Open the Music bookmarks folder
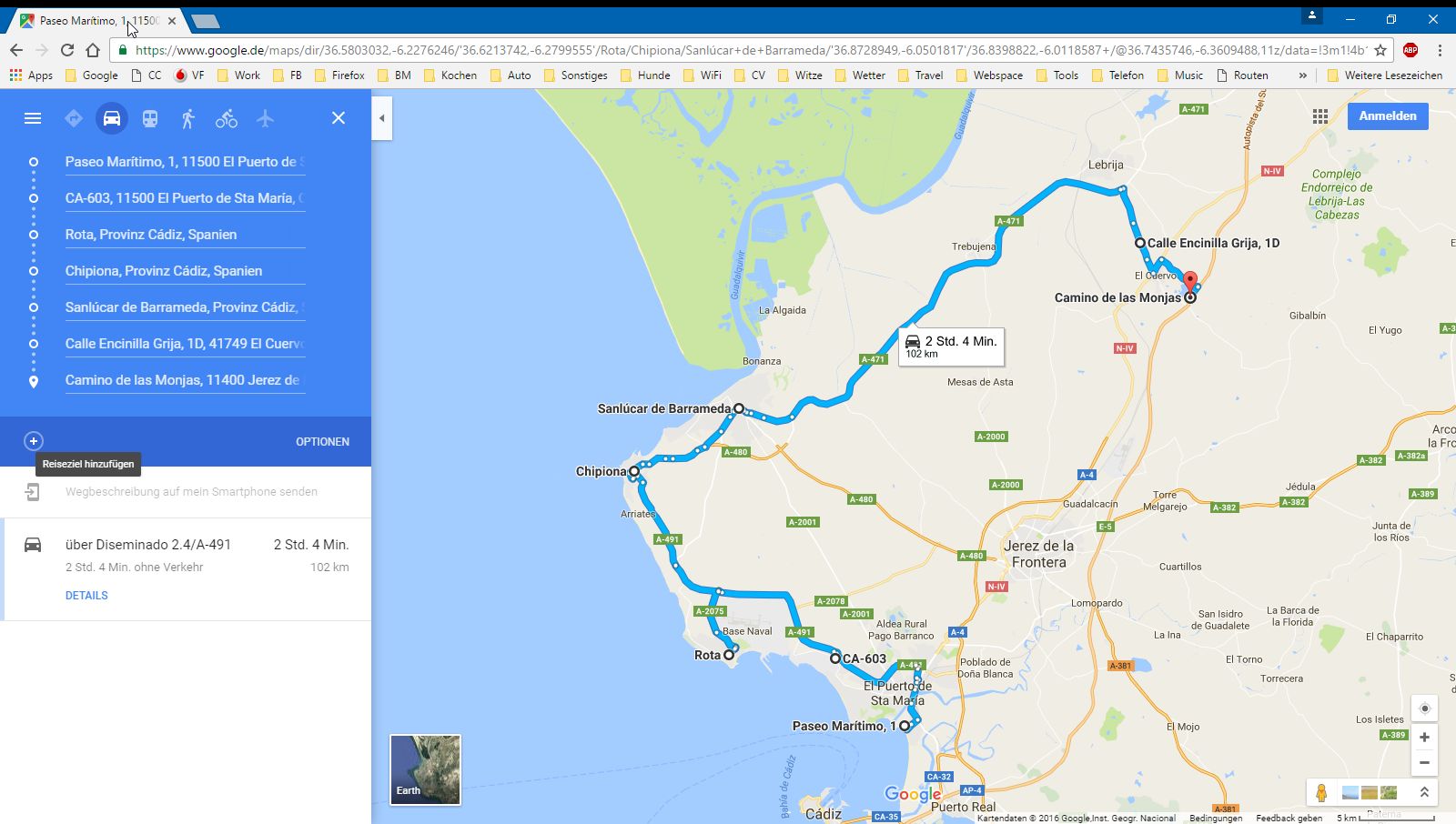The image size is (1456, 824). pyautogui.click(x=1179, y=75)
